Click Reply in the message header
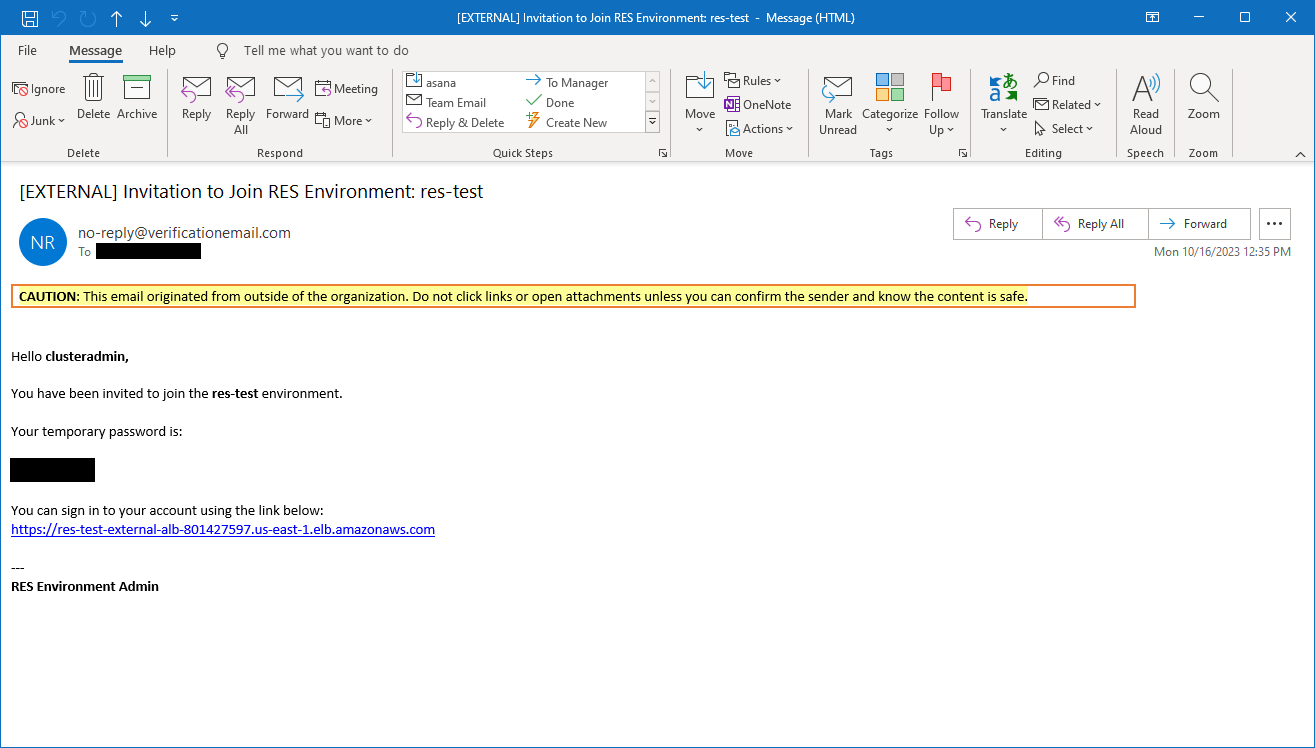Image resolution: width=1315 pixels, height=748 pixels. click(x=996, y=223)
